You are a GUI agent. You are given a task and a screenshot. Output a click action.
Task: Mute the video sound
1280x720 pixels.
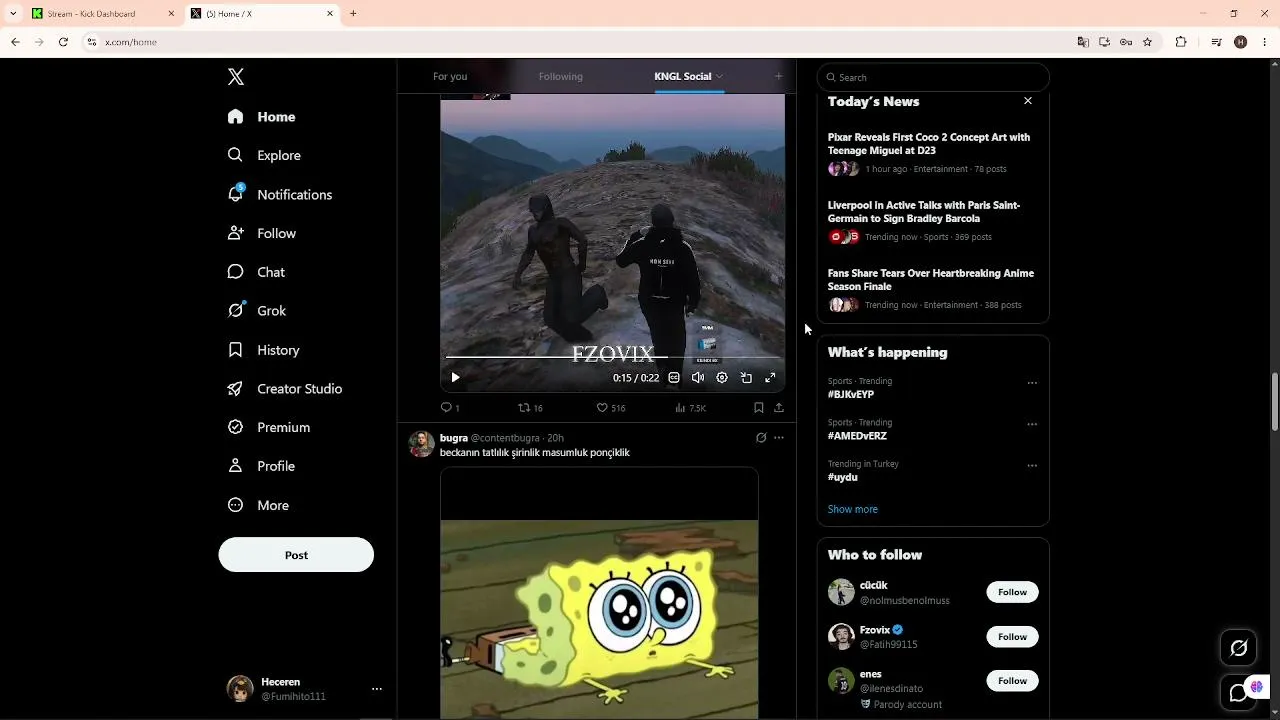pyautogui.click(x=698, y=378)
